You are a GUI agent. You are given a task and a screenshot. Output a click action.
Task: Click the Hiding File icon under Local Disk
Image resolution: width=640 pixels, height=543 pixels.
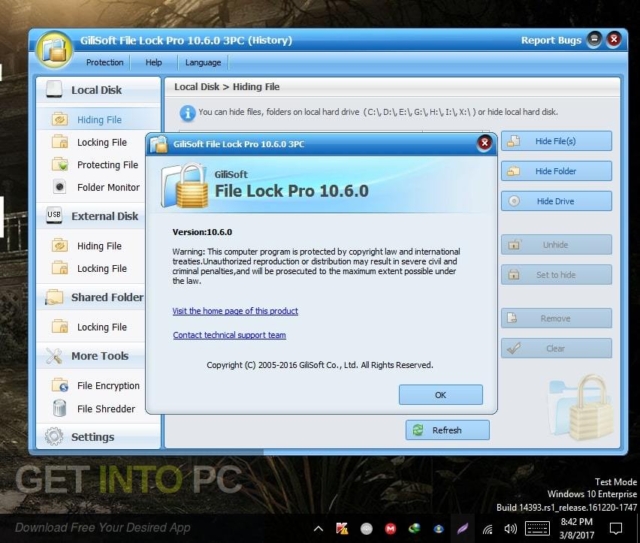coord(60,119)
